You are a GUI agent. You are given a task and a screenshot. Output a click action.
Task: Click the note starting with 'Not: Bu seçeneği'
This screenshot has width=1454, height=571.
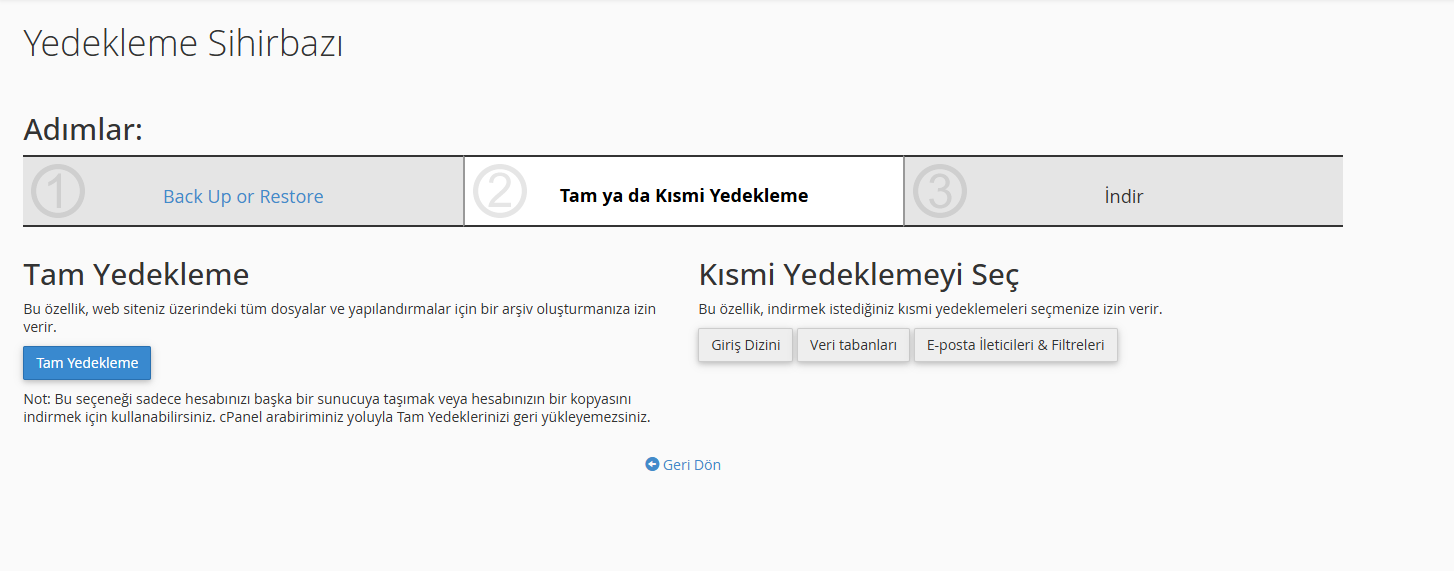(337, 407)
